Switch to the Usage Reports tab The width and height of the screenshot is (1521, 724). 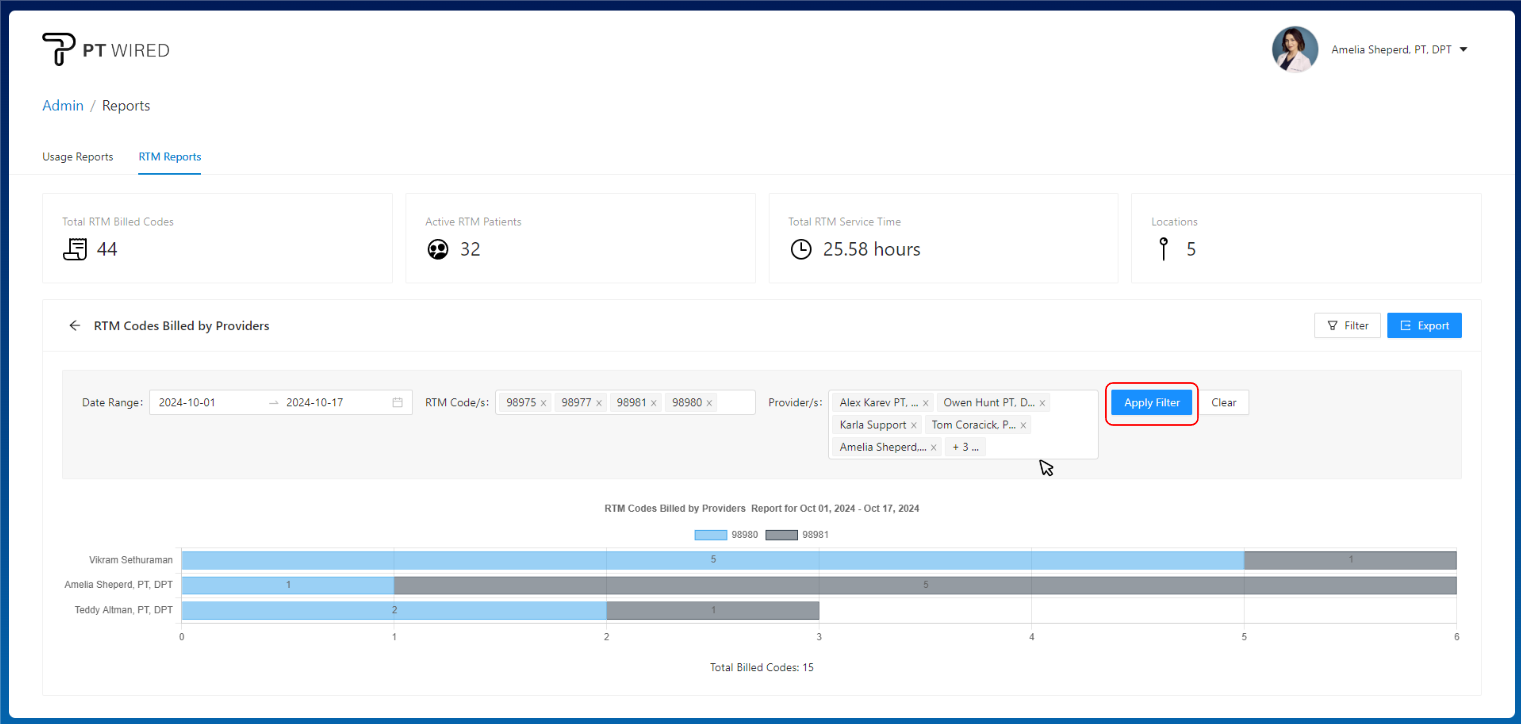(x=77, y=157)
